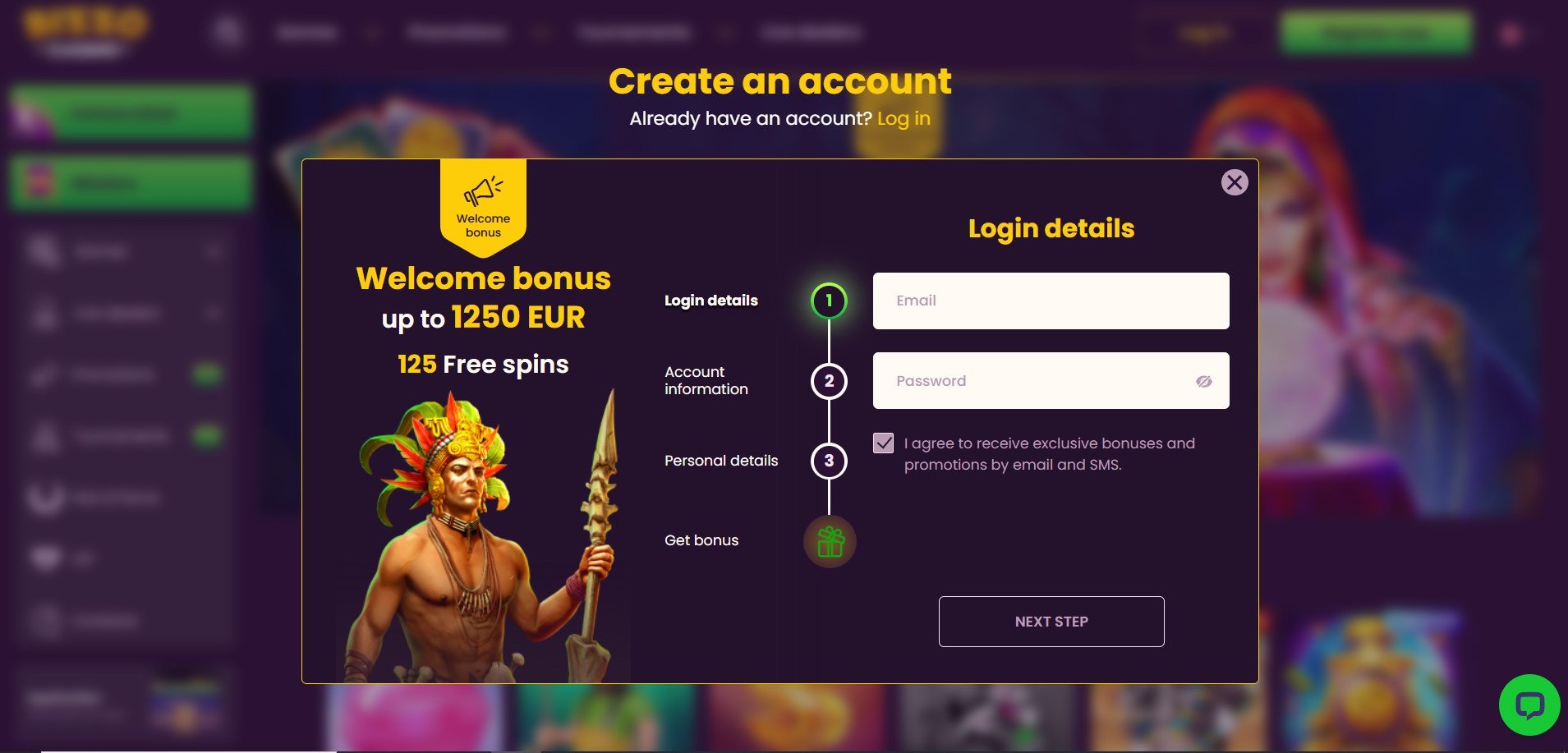Close the registration dialog with X icon
Screen dimensions: 1568x753
1234,182
